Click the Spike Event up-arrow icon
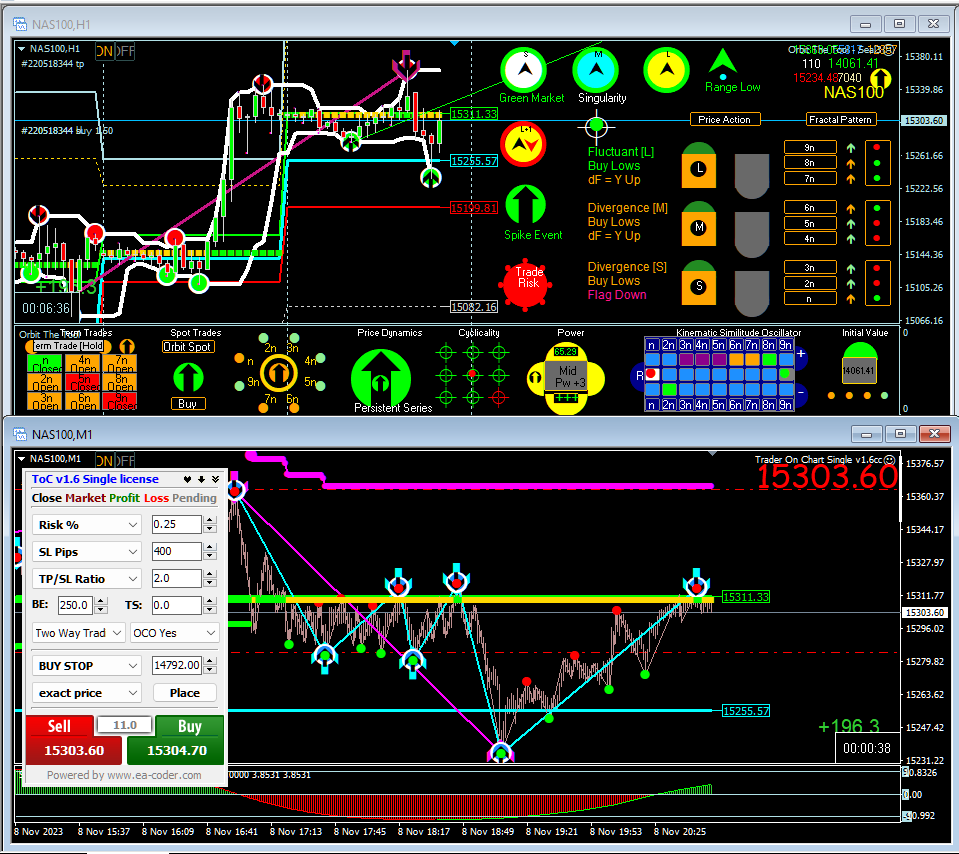Viewport: 959px width, 854px height. [x=525, y=206]
